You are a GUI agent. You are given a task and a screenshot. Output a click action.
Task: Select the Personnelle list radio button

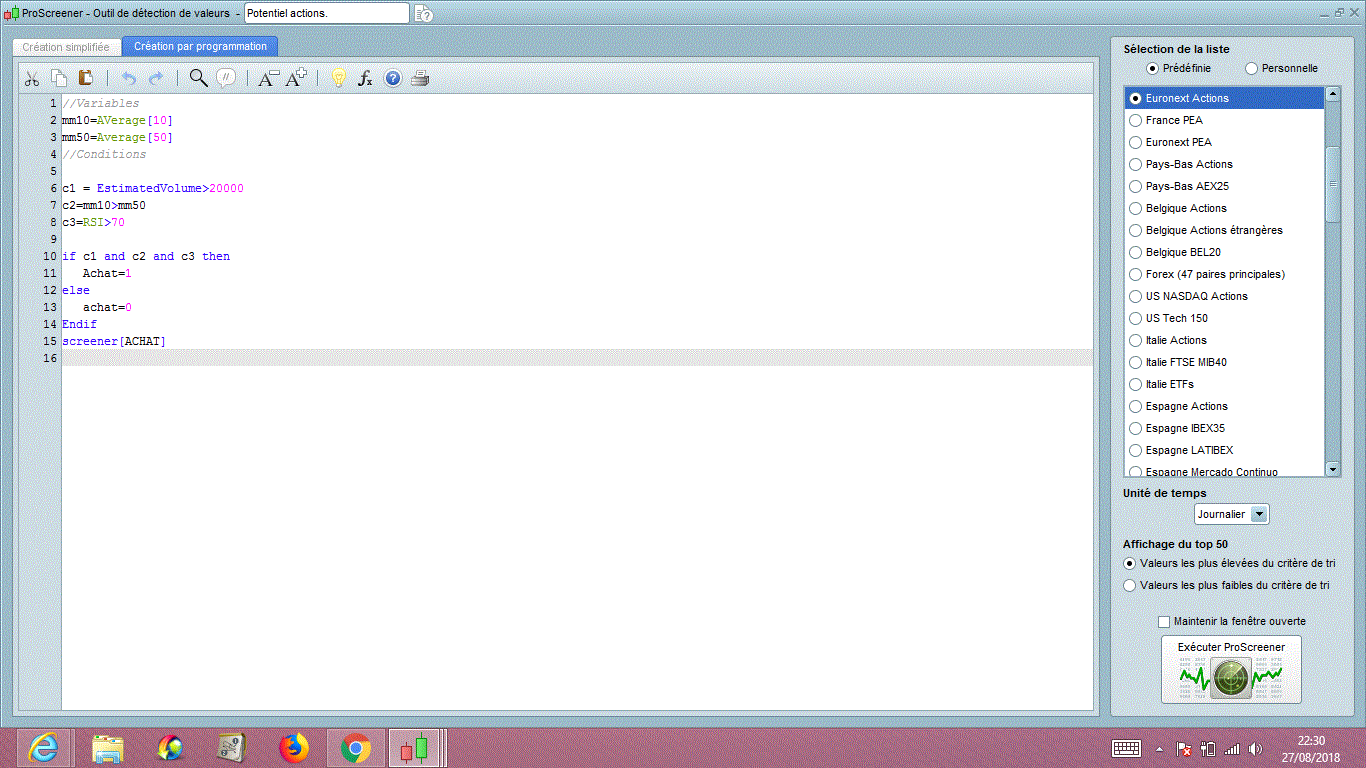[1252, 68]
